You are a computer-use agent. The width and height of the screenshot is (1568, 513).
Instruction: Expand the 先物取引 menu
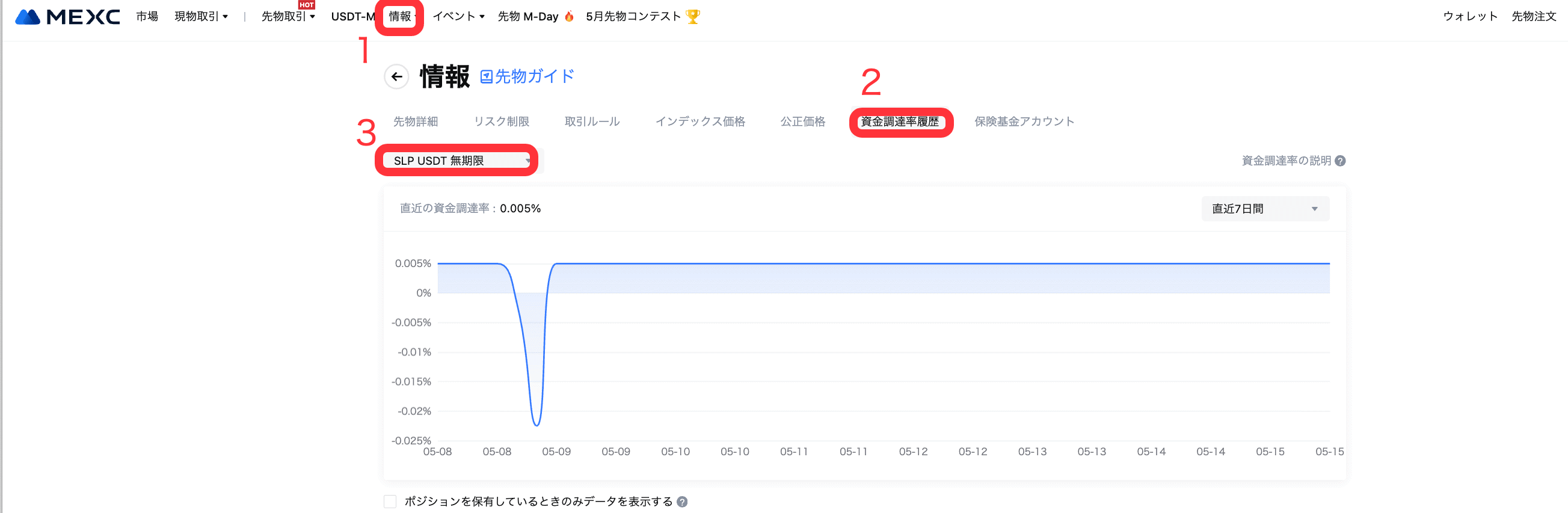tap(288, 16)
